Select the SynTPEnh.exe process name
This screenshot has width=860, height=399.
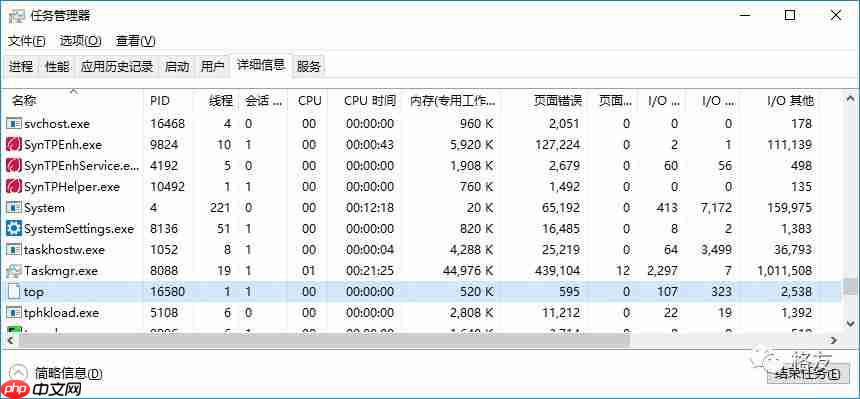pyautogui.click(x=63, y=145)
